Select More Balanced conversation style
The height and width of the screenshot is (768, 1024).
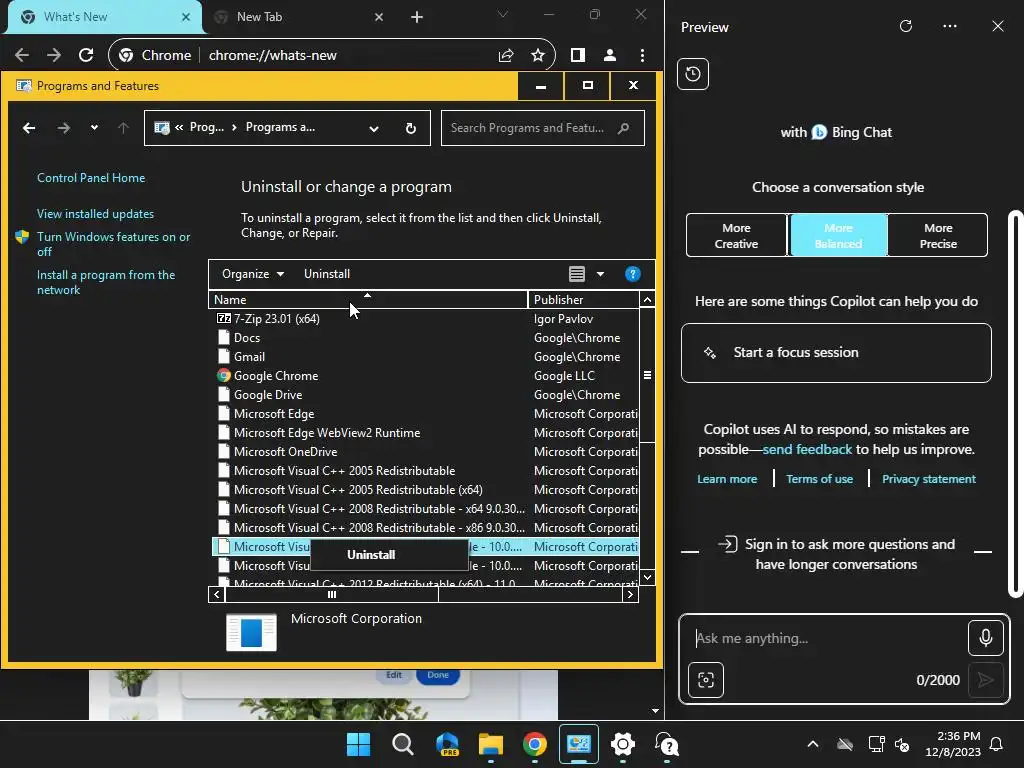839,236
